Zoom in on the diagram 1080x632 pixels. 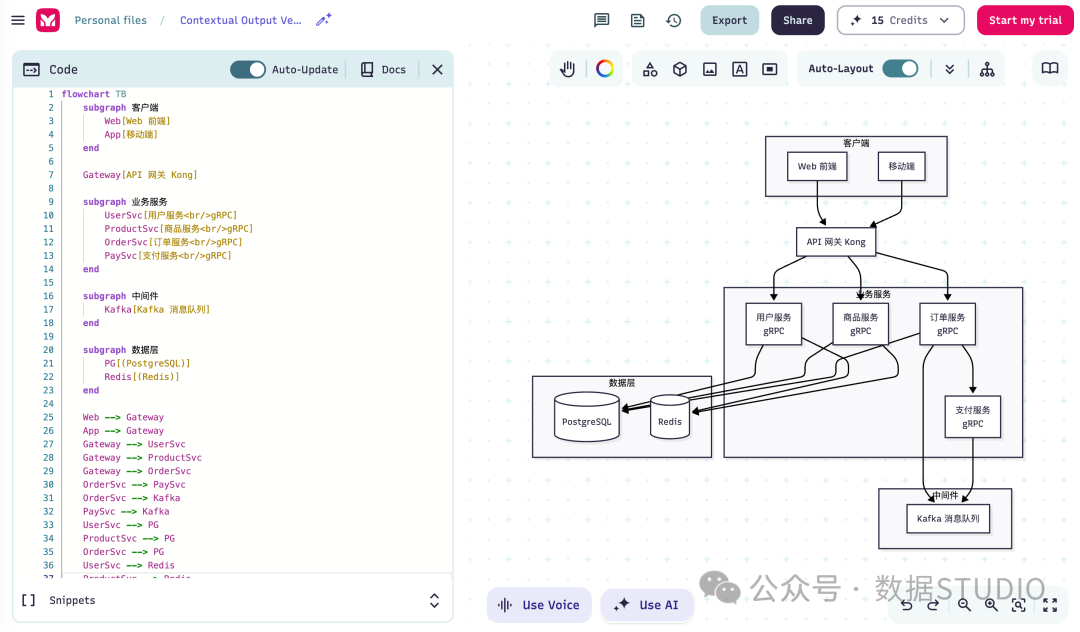pyautogui.click(x=991, y=605)
